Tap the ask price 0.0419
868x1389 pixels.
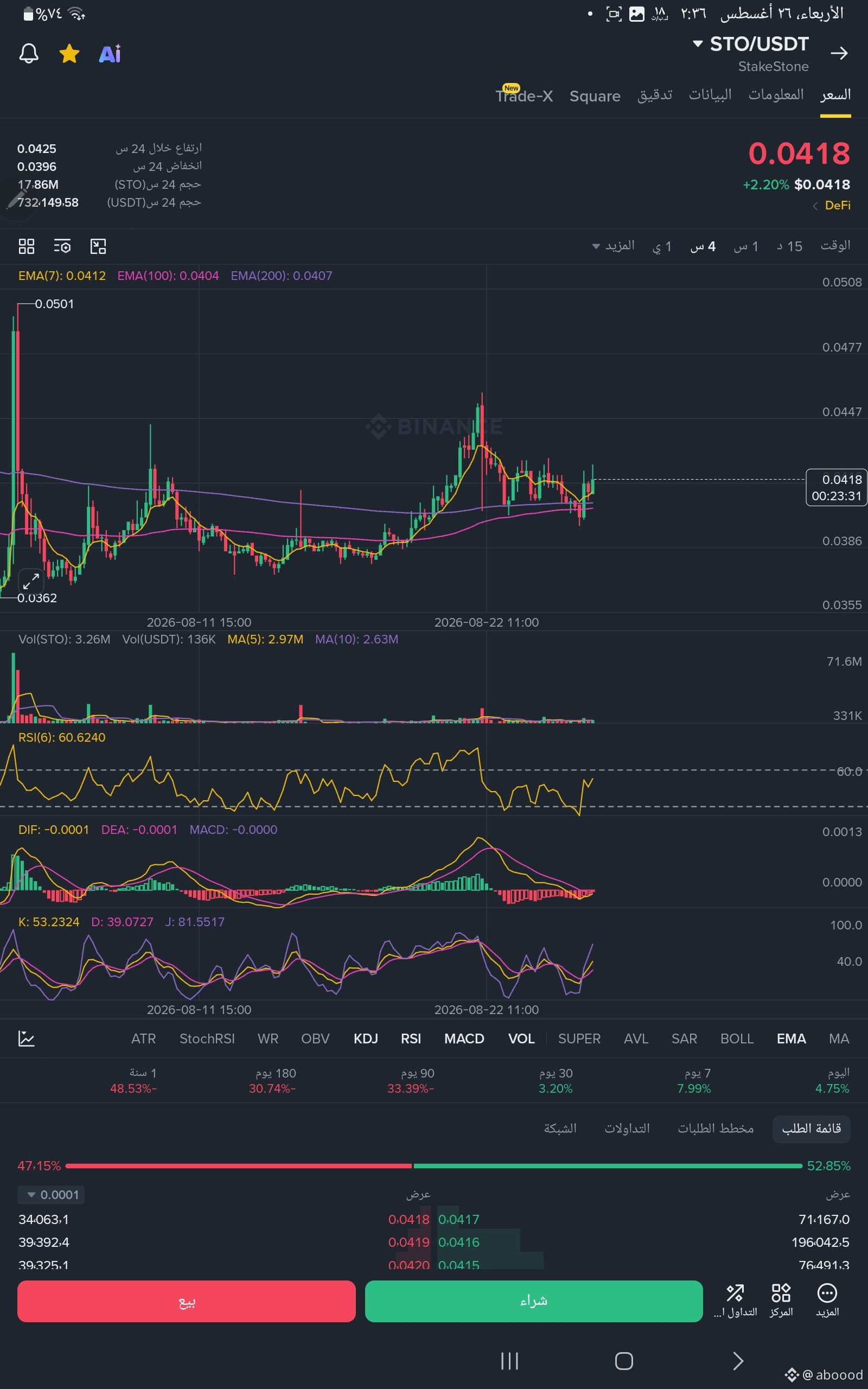tap(409, 1242)
